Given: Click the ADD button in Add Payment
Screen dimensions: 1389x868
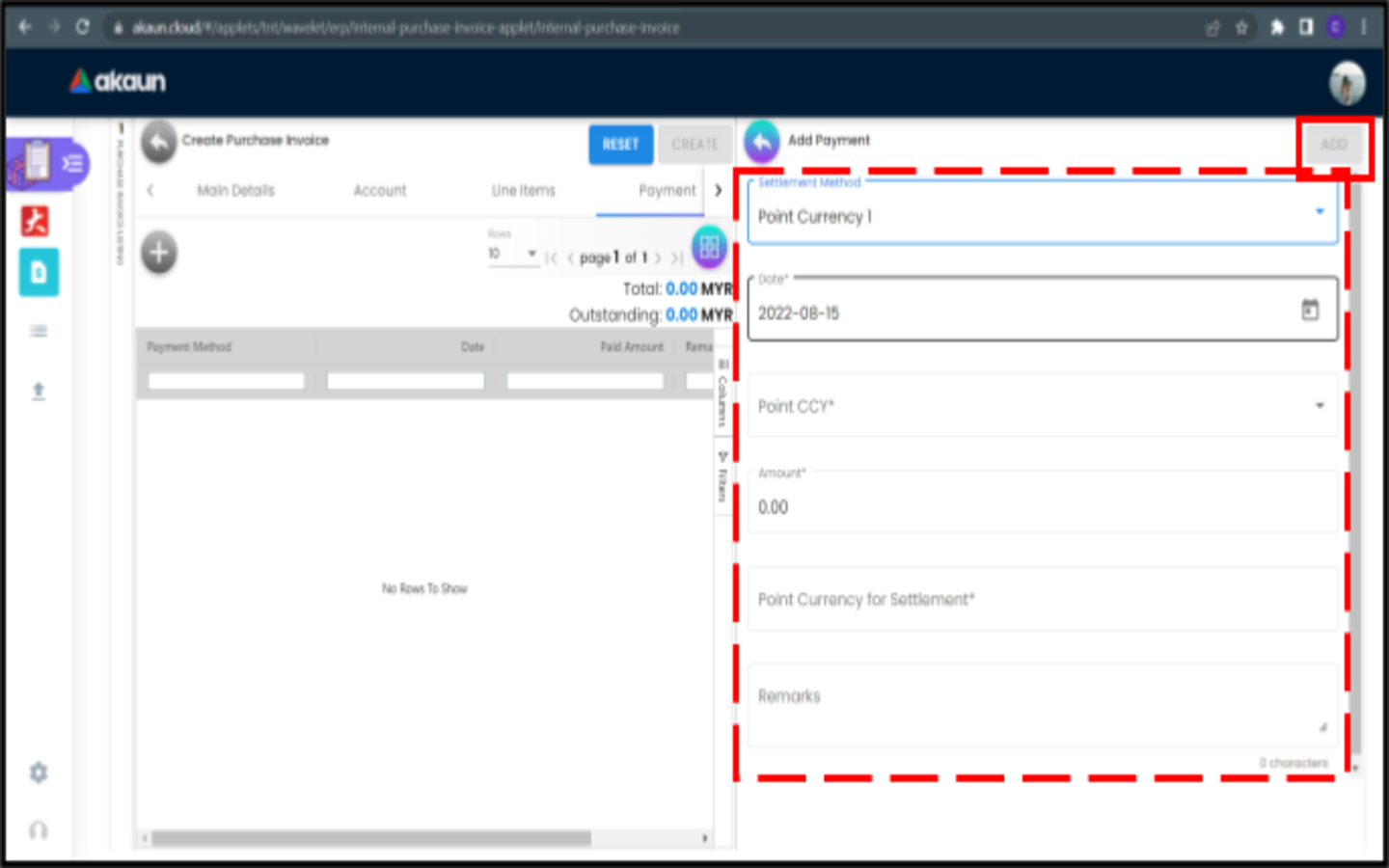Looking at the screenshot, I should coord(1334,145).
